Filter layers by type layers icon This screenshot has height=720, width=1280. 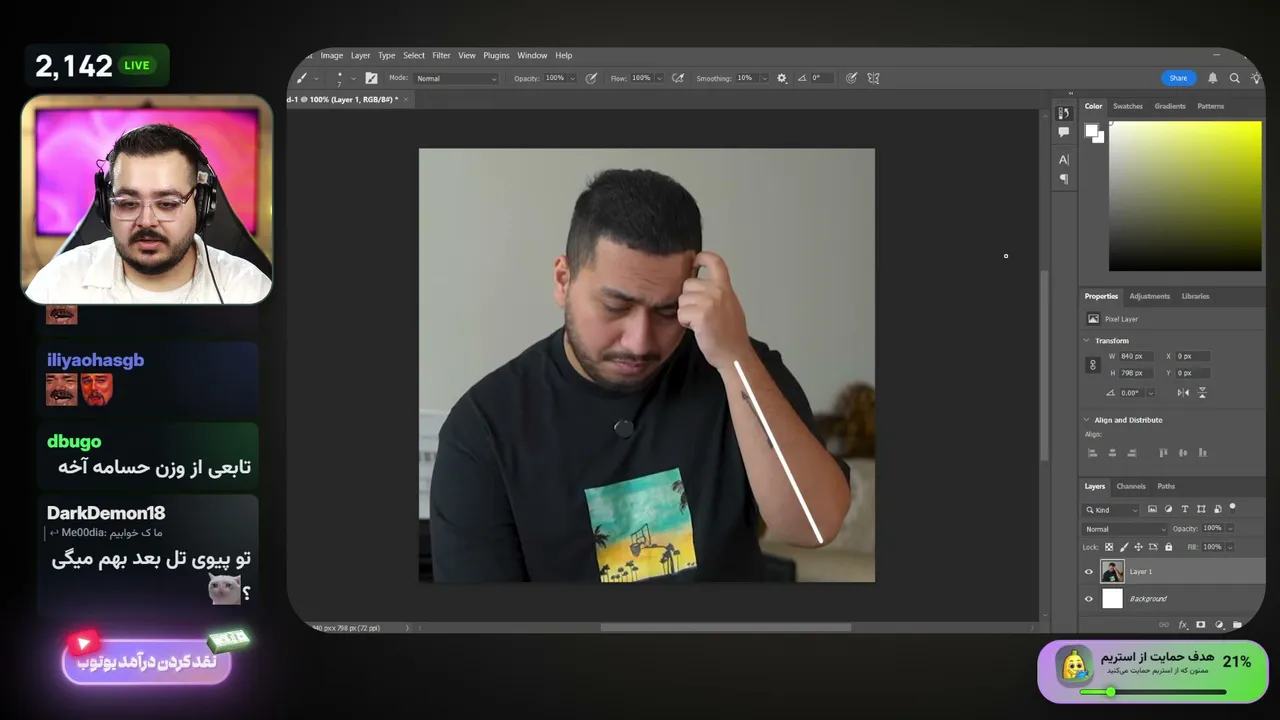(1185, 509)
